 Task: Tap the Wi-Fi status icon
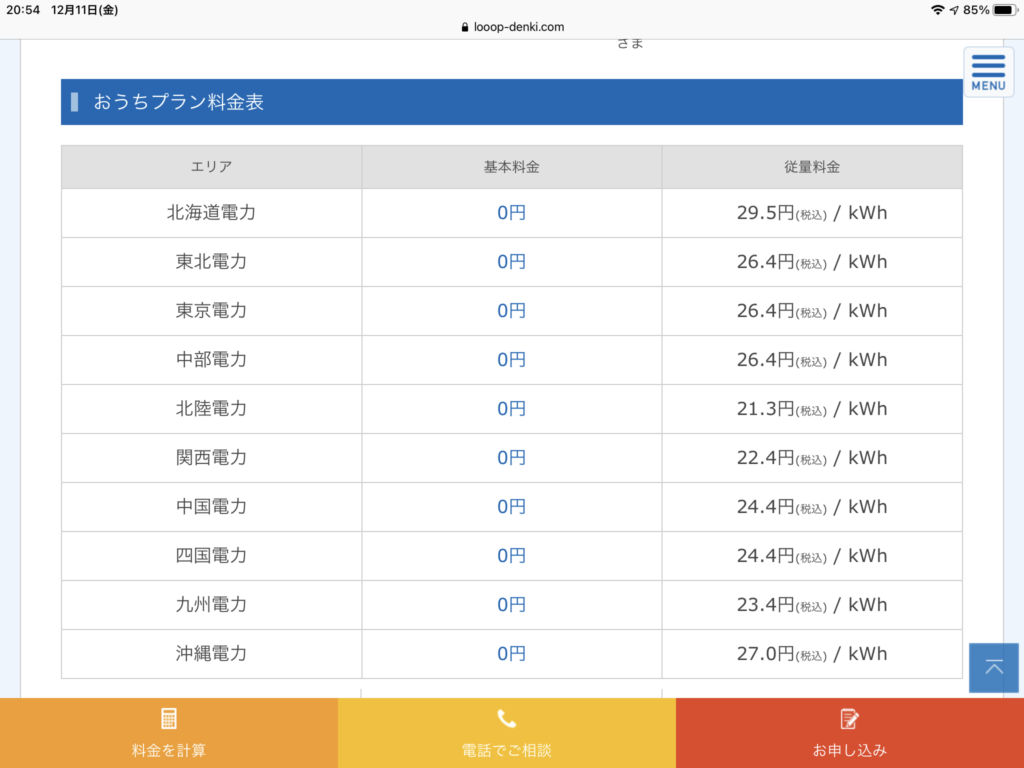click(937, 10)
